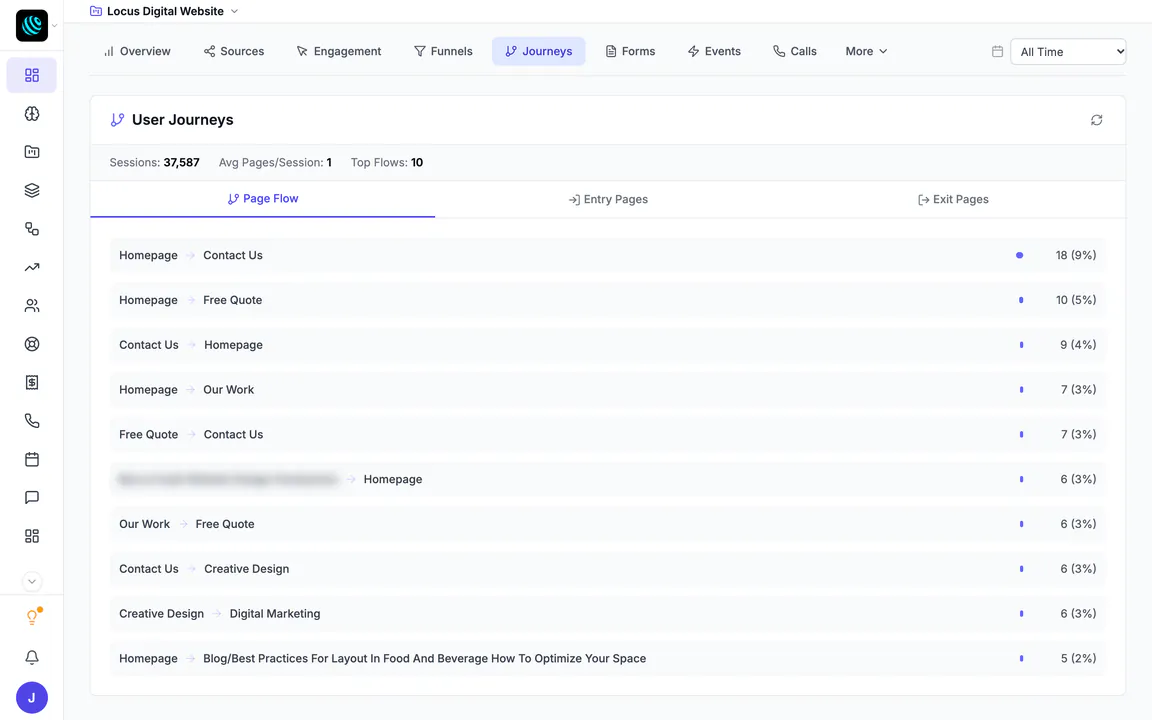1152x720 pixels.
Task: Click the User Journeys heading
Action: pyautogui.click(x=182, y=120)
